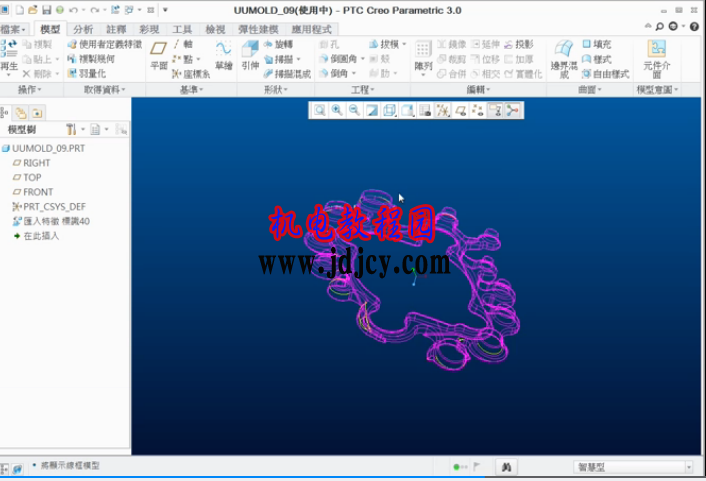
Task: Expand the Model Intent (模型意圖) group
Action: [x=657, y=90]
